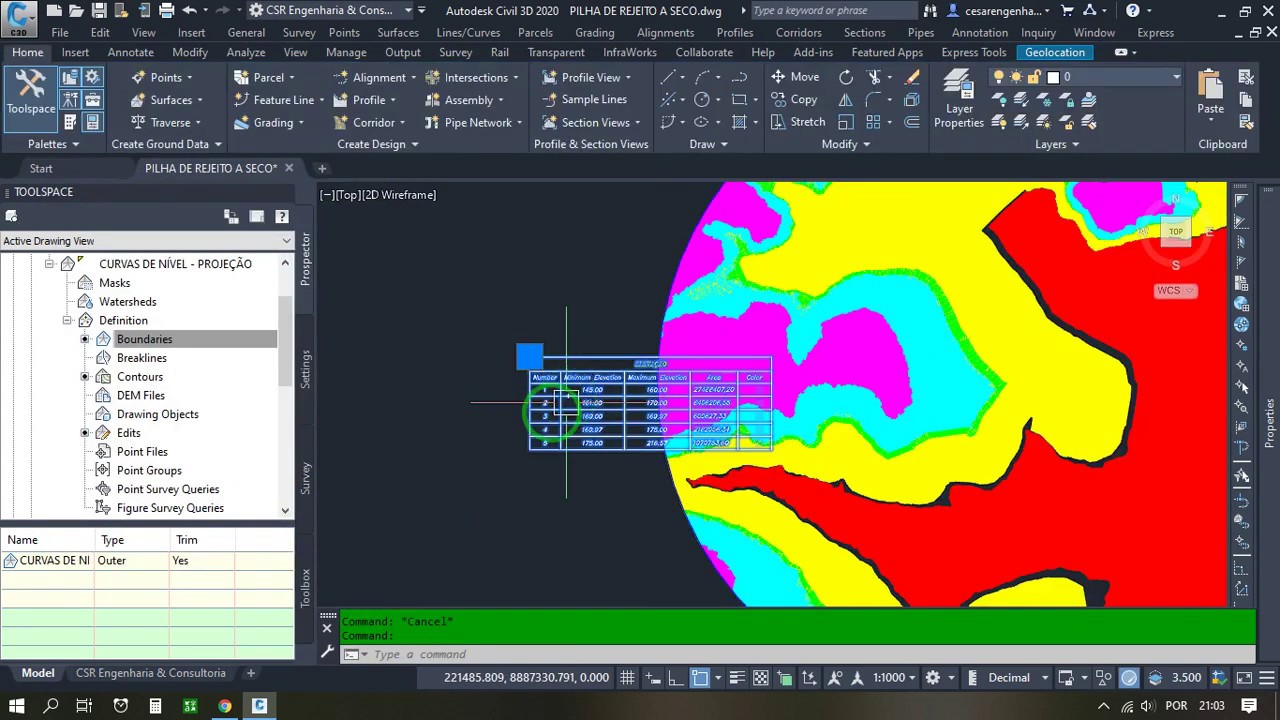Expand the Palettes panel dropdown
The height and width of the screenshot is (720, 1280).
pos(54,144)
